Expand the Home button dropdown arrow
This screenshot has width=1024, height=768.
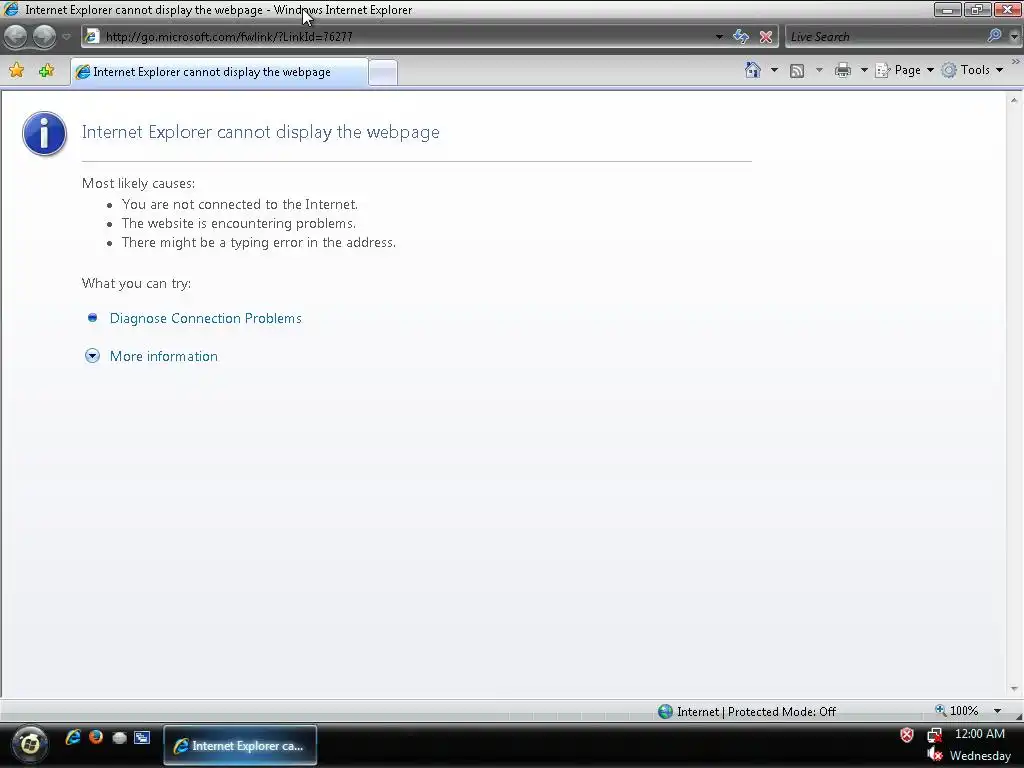tap(775, 70)
